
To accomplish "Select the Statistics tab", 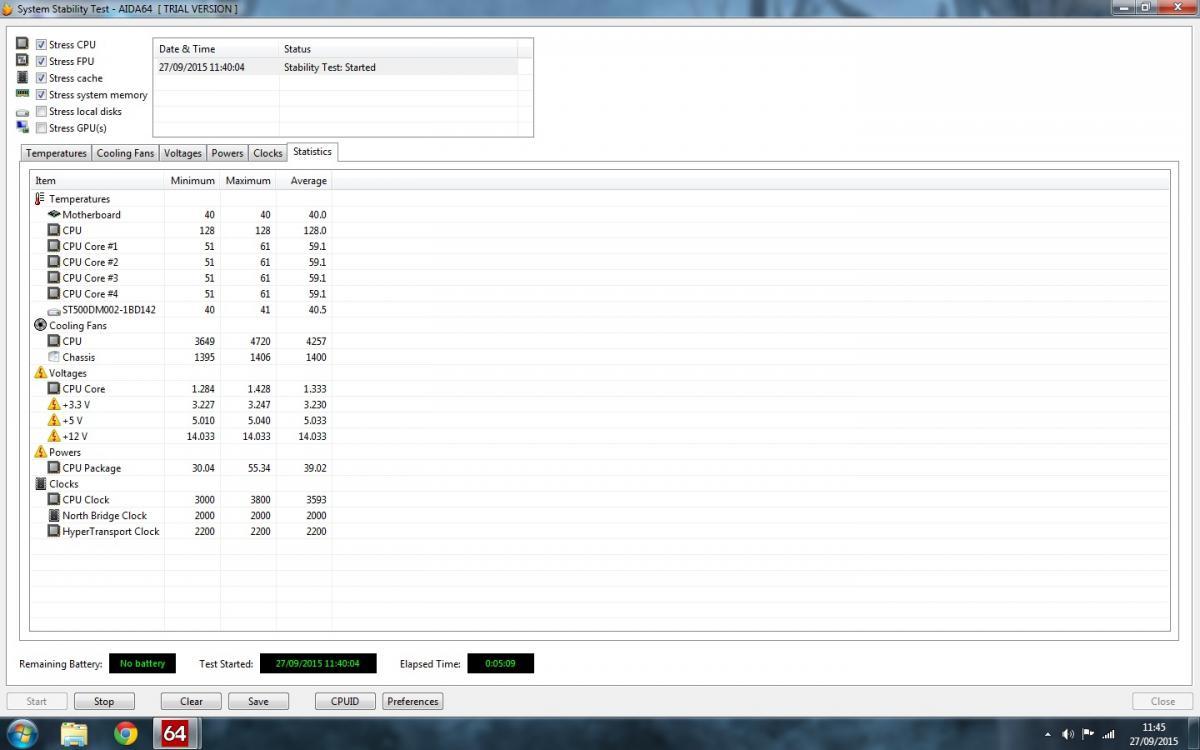I will (x=312, y=152).
